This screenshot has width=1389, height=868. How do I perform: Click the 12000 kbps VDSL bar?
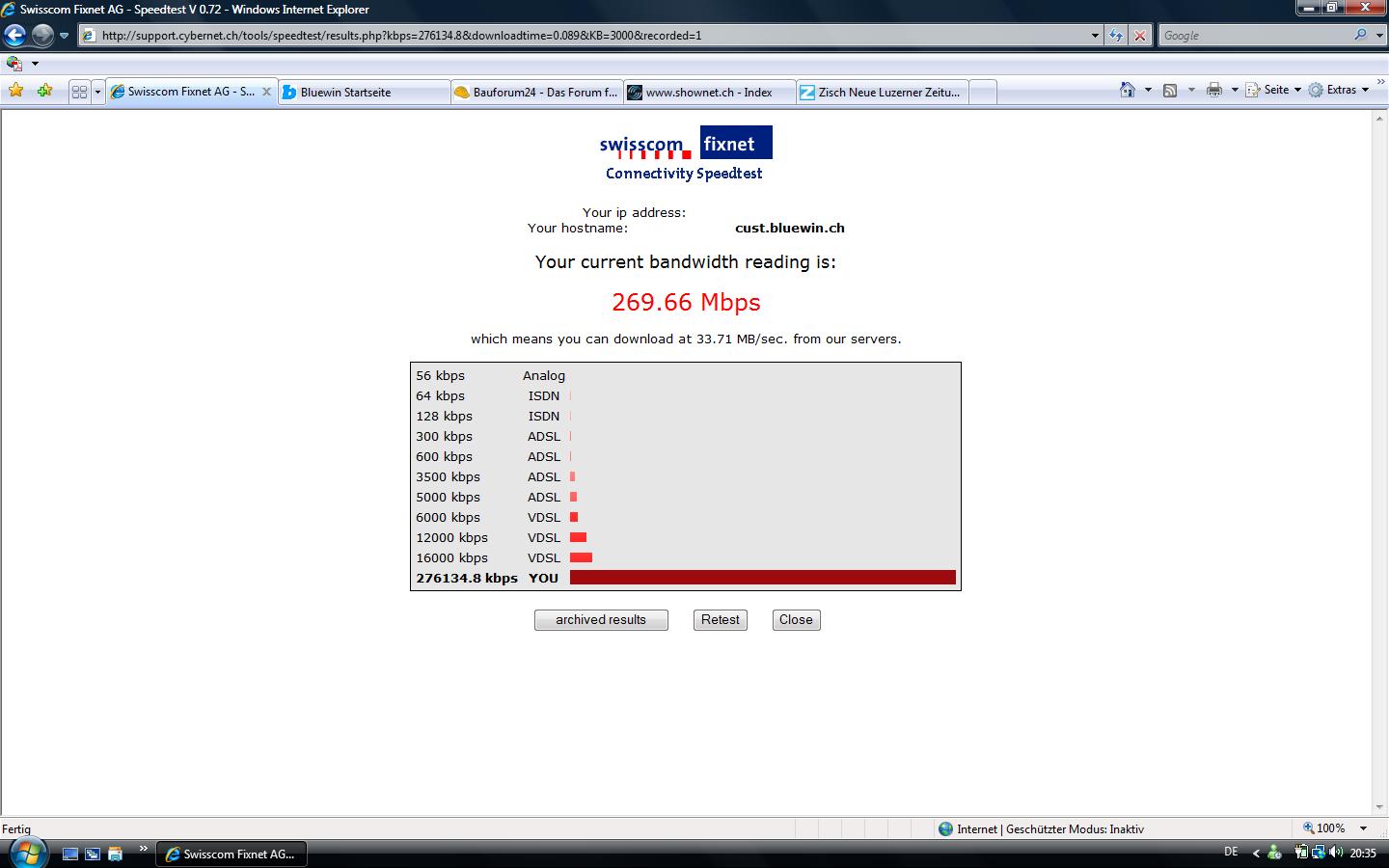point(578,537)
